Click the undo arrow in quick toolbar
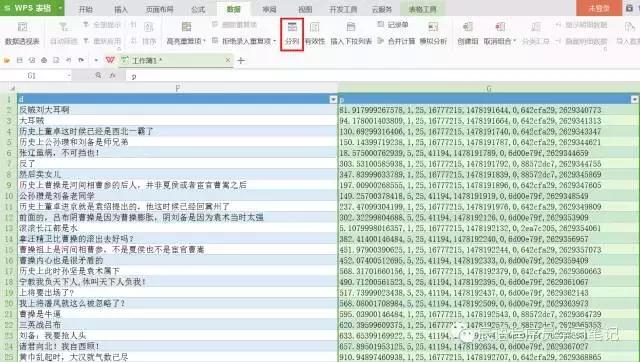 pyautogui.click(x=69, y=60)
